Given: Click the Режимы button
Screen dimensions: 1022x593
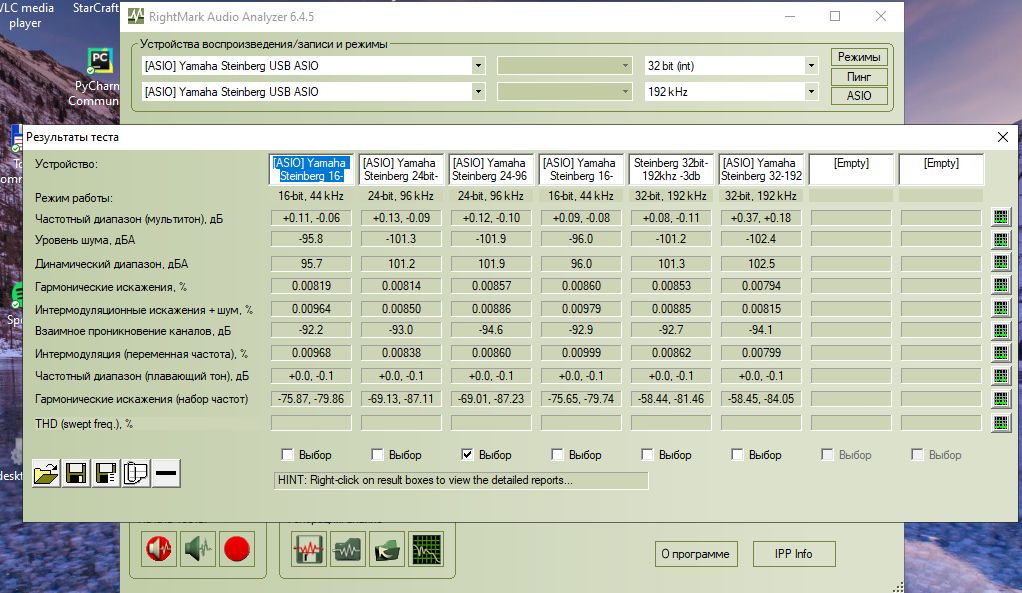Looking at the screenshot, I should pos(859,57).
